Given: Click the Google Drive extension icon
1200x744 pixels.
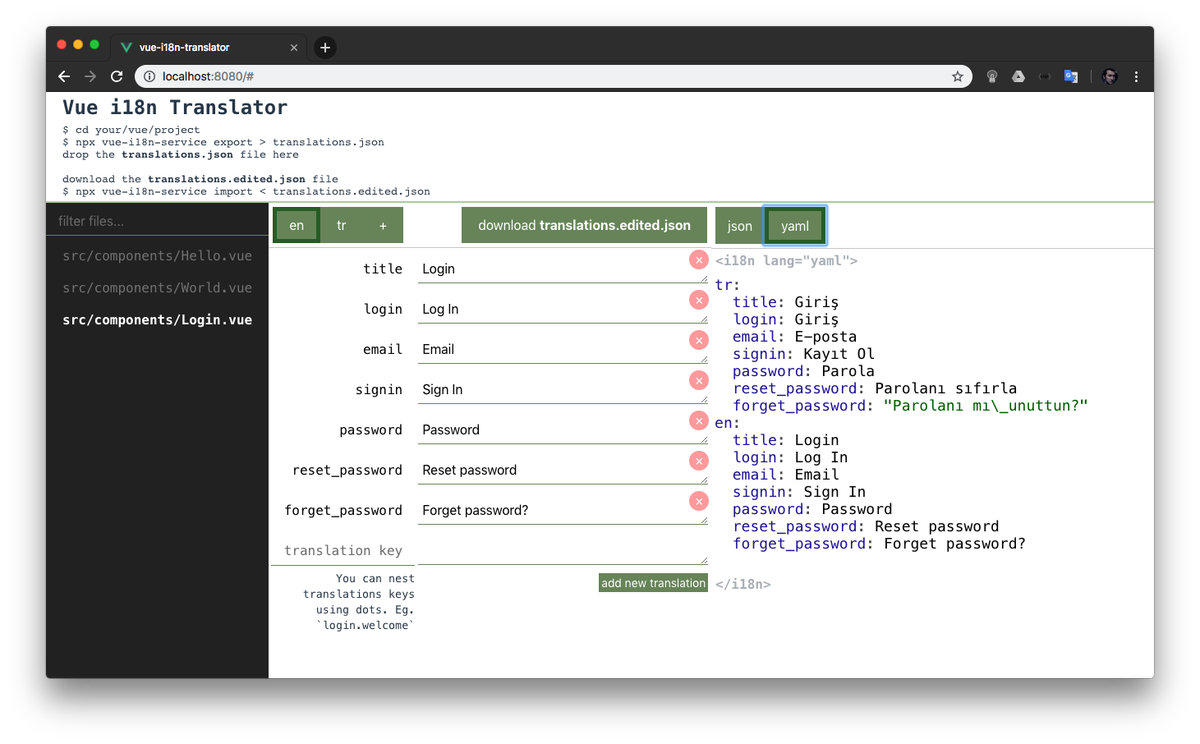Looking at the screenshot, I should pyautogui.click(x=1018, y=76).
